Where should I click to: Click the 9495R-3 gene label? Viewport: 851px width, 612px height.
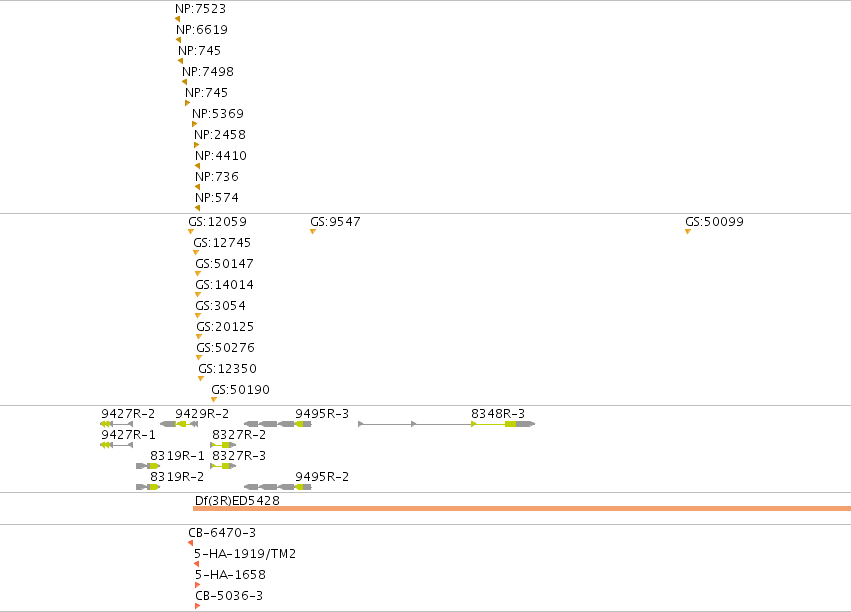click(x=322, y=414)
